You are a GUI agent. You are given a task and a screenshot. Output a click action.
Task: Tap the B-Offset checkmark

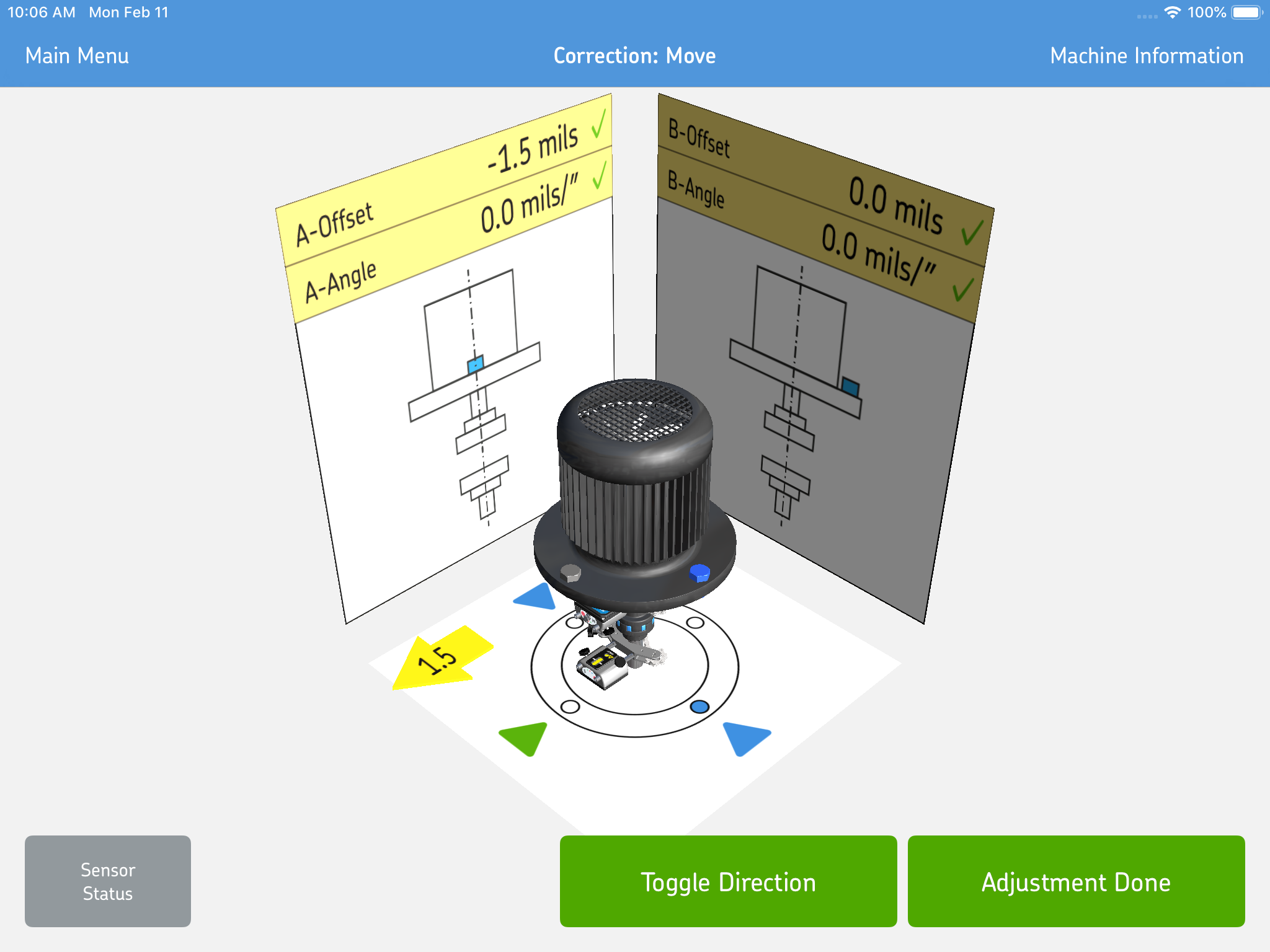coord(972,233)
